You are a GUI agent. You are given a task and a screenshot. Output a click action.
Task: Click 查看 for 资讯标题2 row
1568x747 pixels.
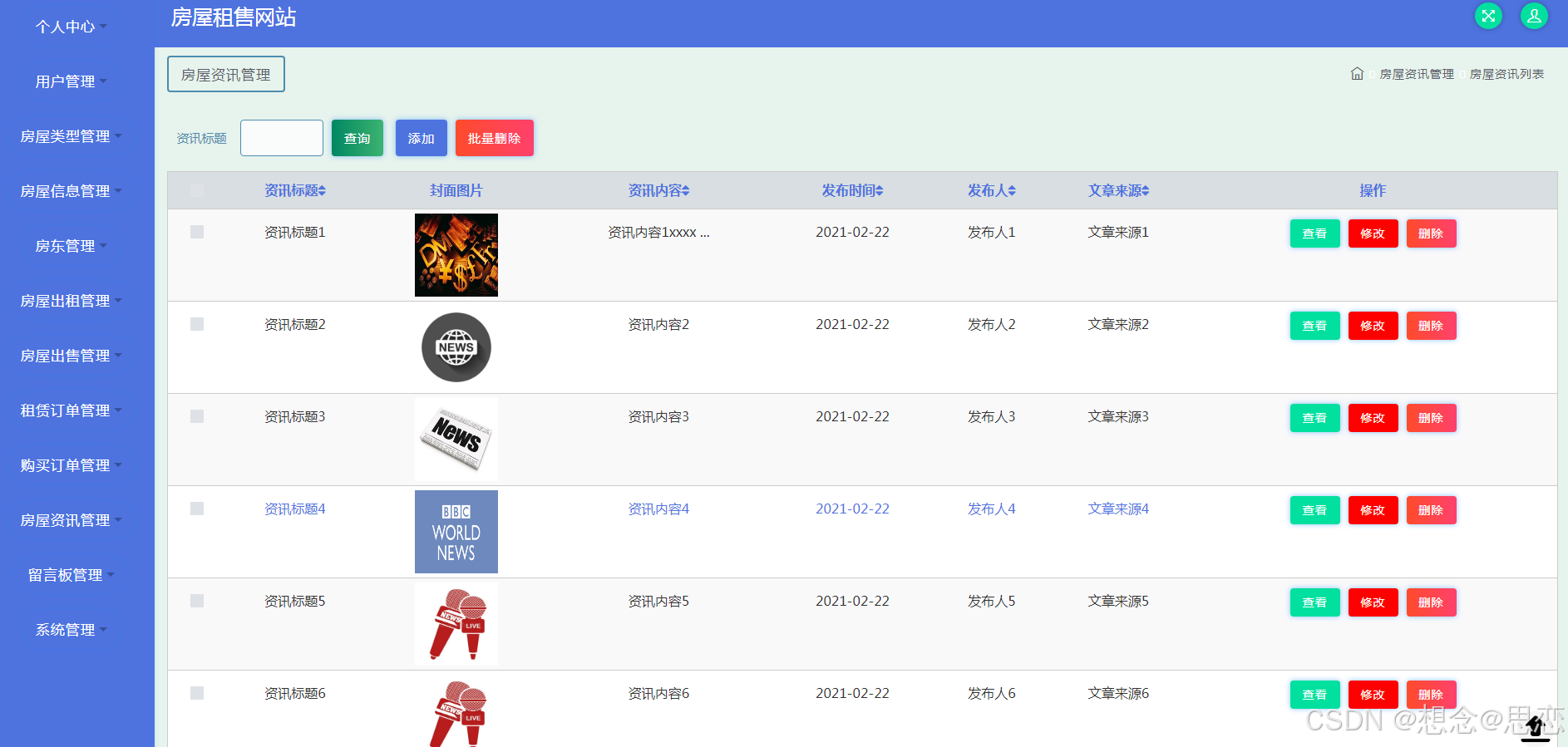pos(1314,326)
